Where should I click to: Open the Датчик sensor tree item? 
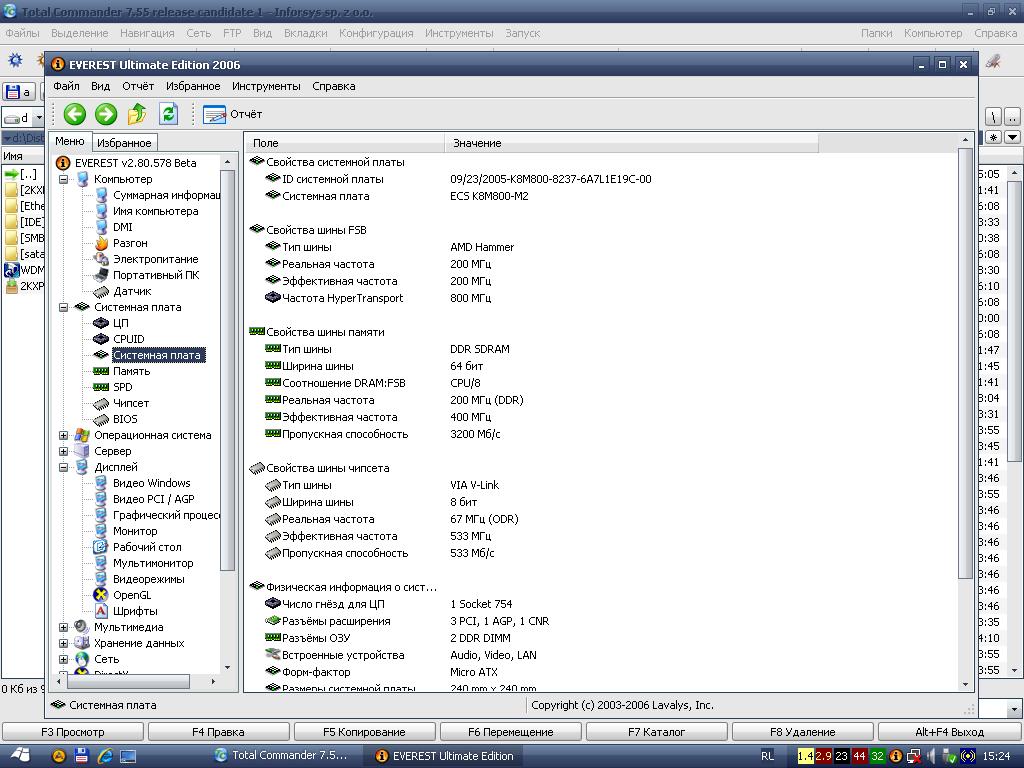click(132, 291)
